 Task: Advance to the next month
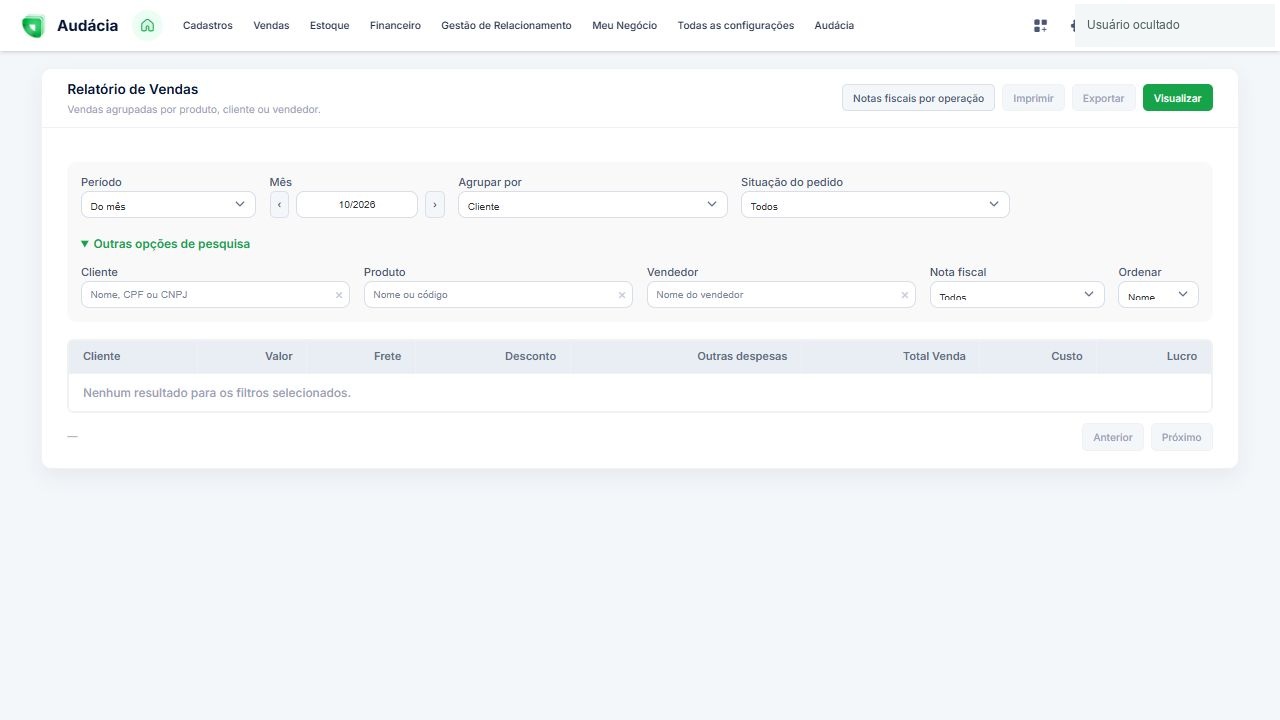coord(435,204)
